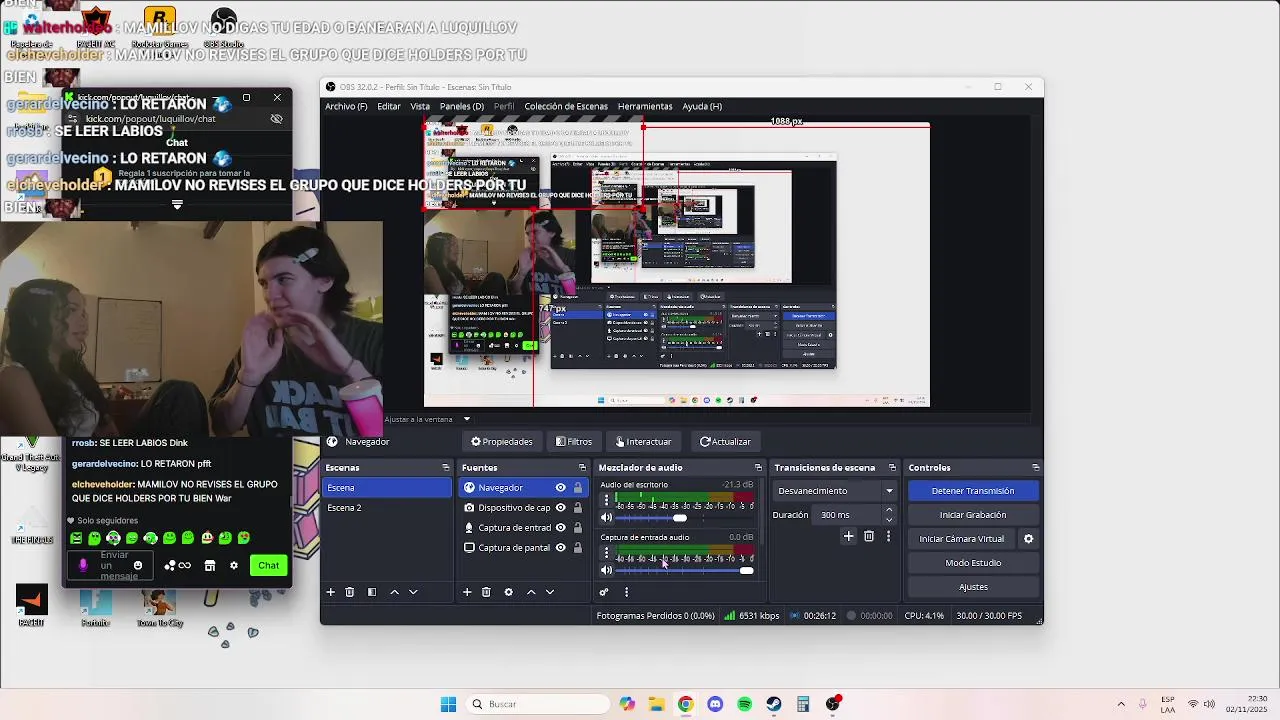Click Detener Transmisión button
Viewport: 1280px width, 720px height.
[x=973, y=491]
